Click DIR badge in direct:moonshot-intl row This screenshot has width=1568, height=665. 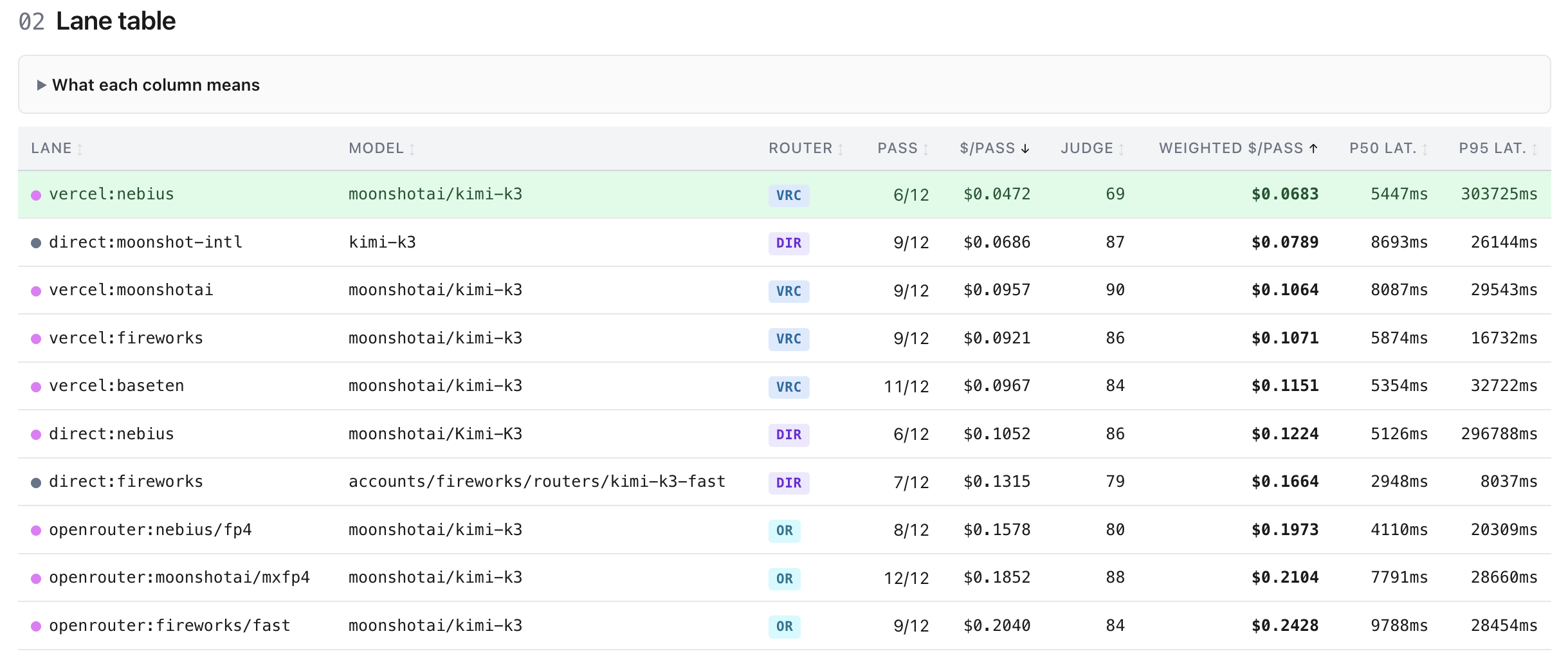tap(789, 243)
